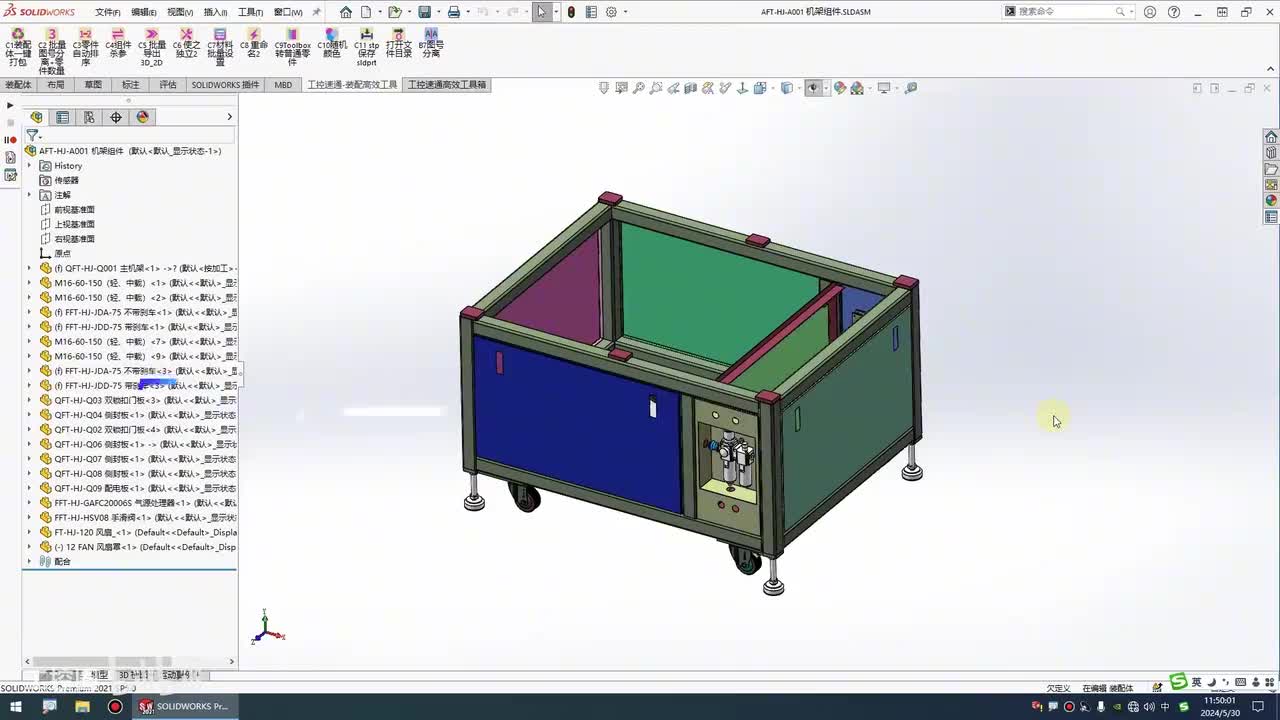Click the Save icon in the top bar
1280x720 pixels.
pyautogui.click(x=424, y=12)
